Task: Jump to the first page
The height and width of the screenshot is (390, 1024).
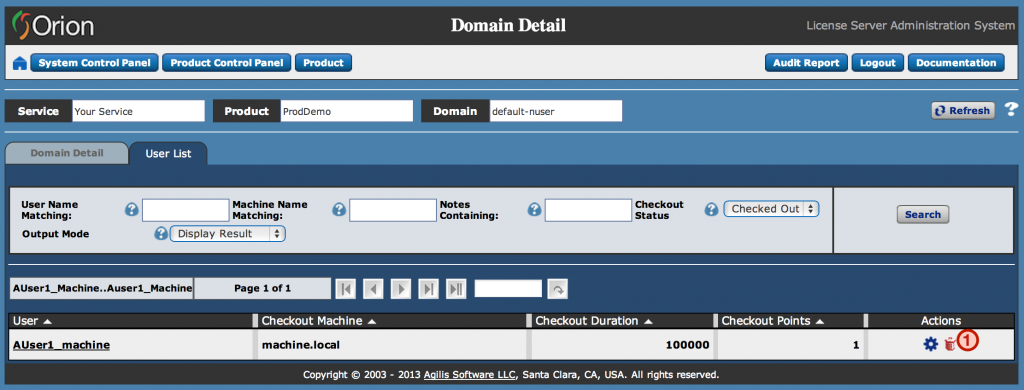Action: point(345,289)
